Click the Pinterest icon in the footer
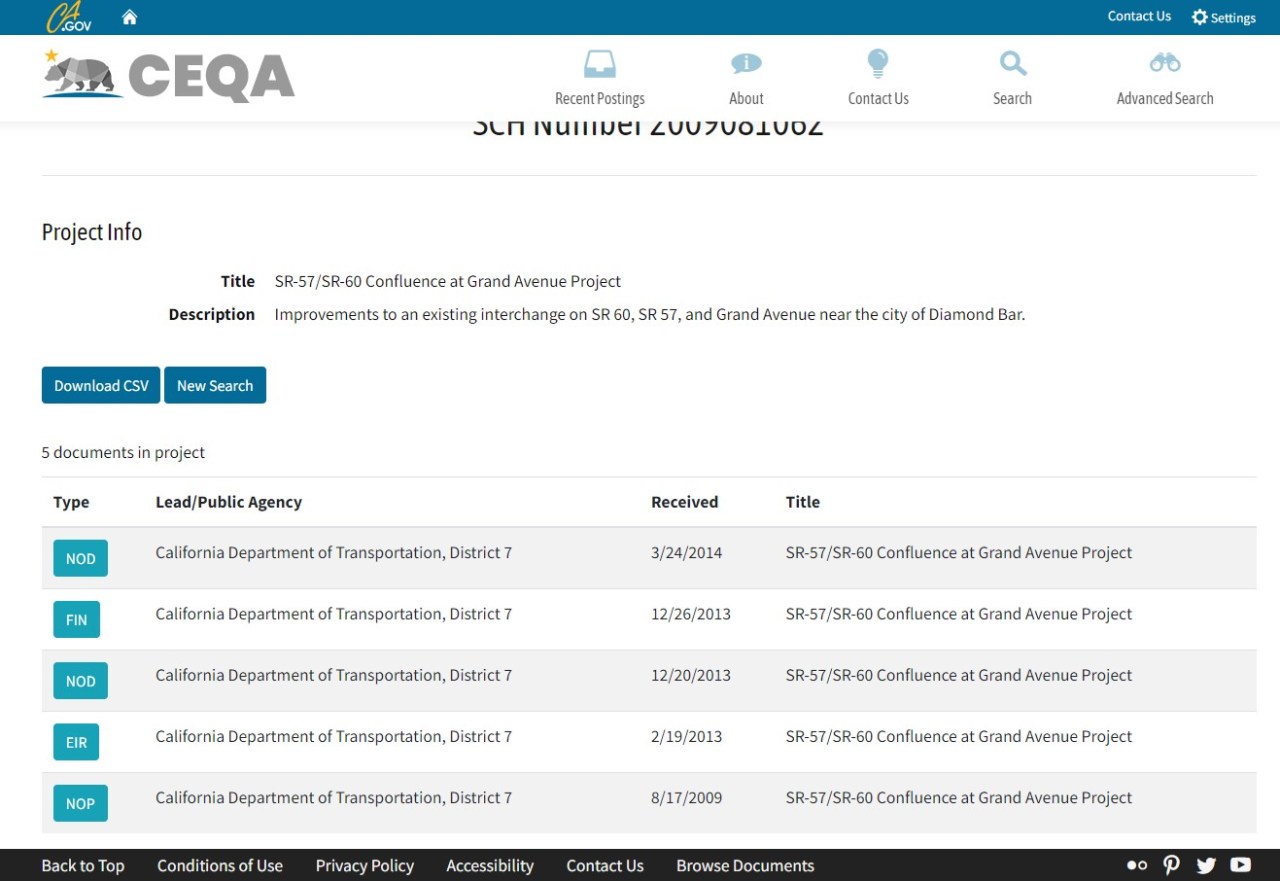Viewport: 1280px width, 881px height. (1170, 865)
